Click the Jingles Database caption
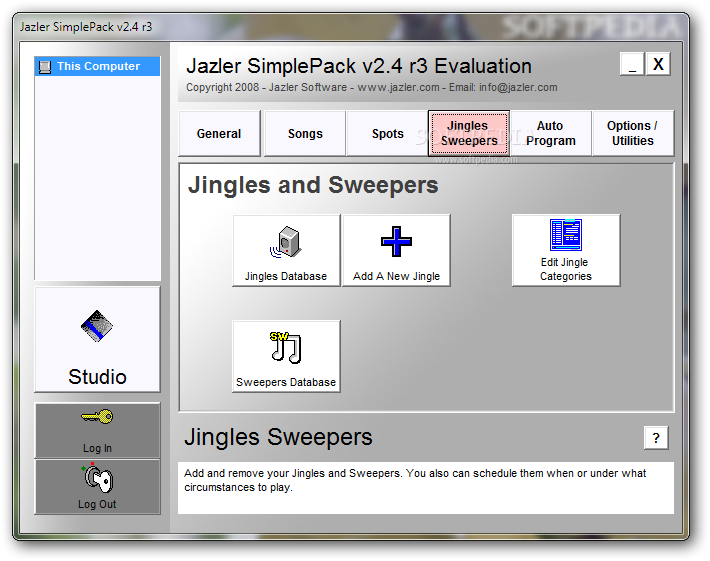Screen dimensions: 710x561 (x=286, y=276)
